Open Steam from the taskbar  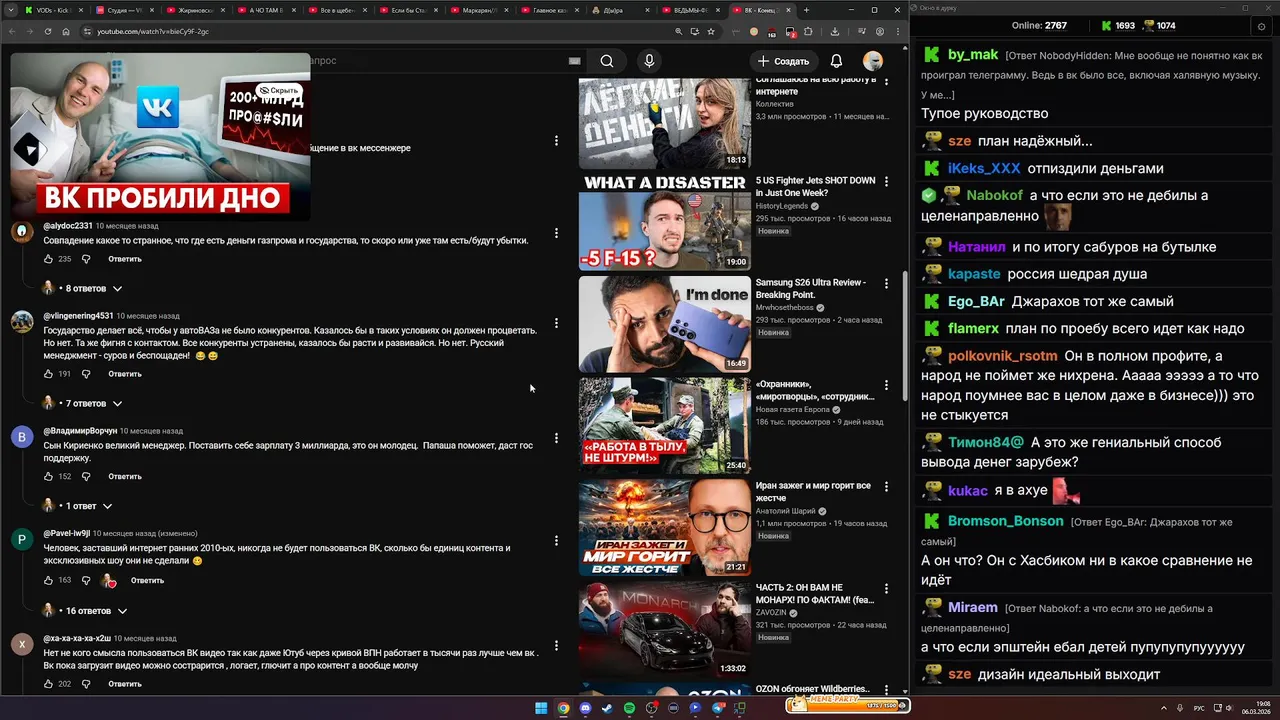[607, 708]
